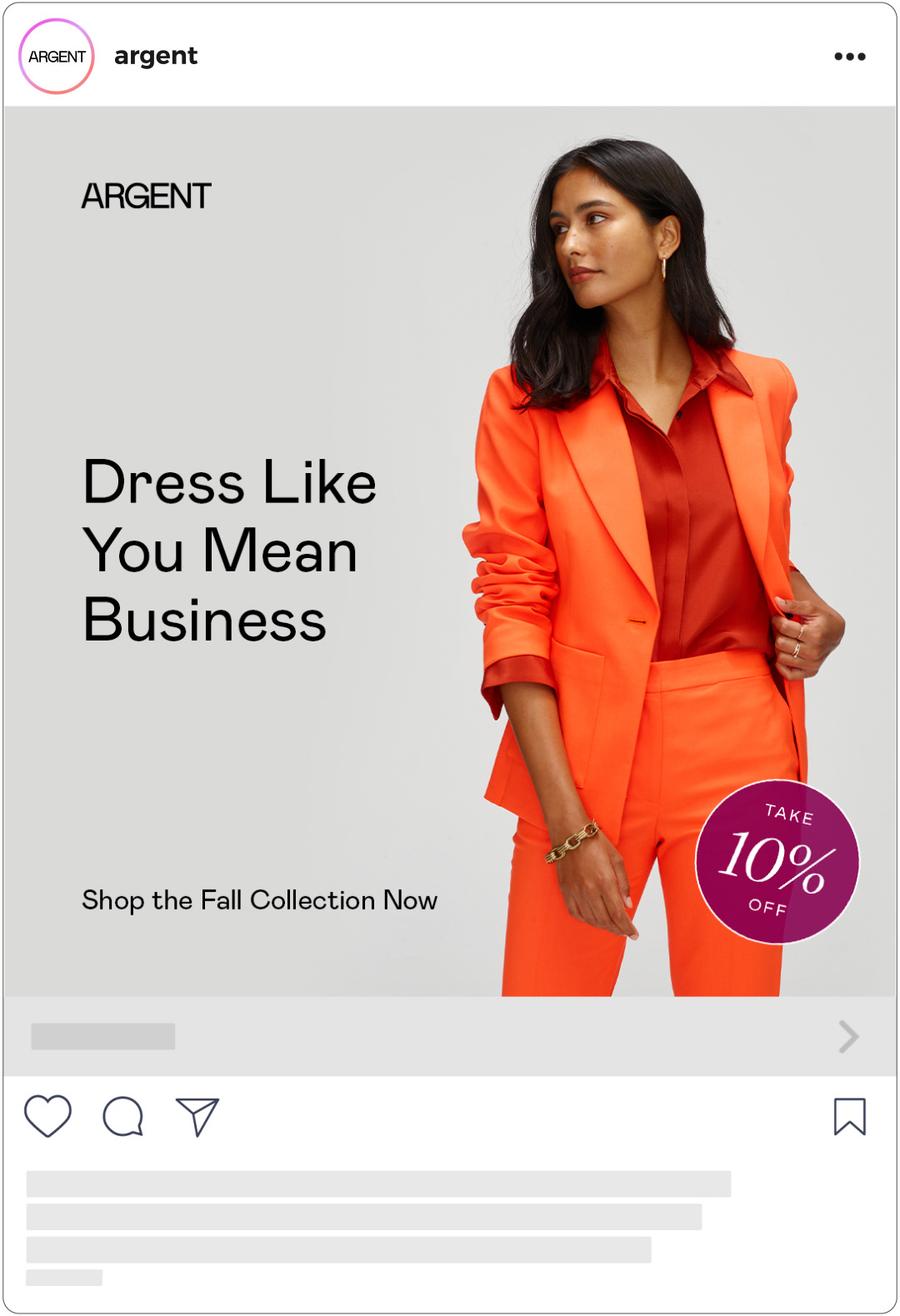
Task: Click the Argent profile picture avatar
Action: (x=57, y=56)
